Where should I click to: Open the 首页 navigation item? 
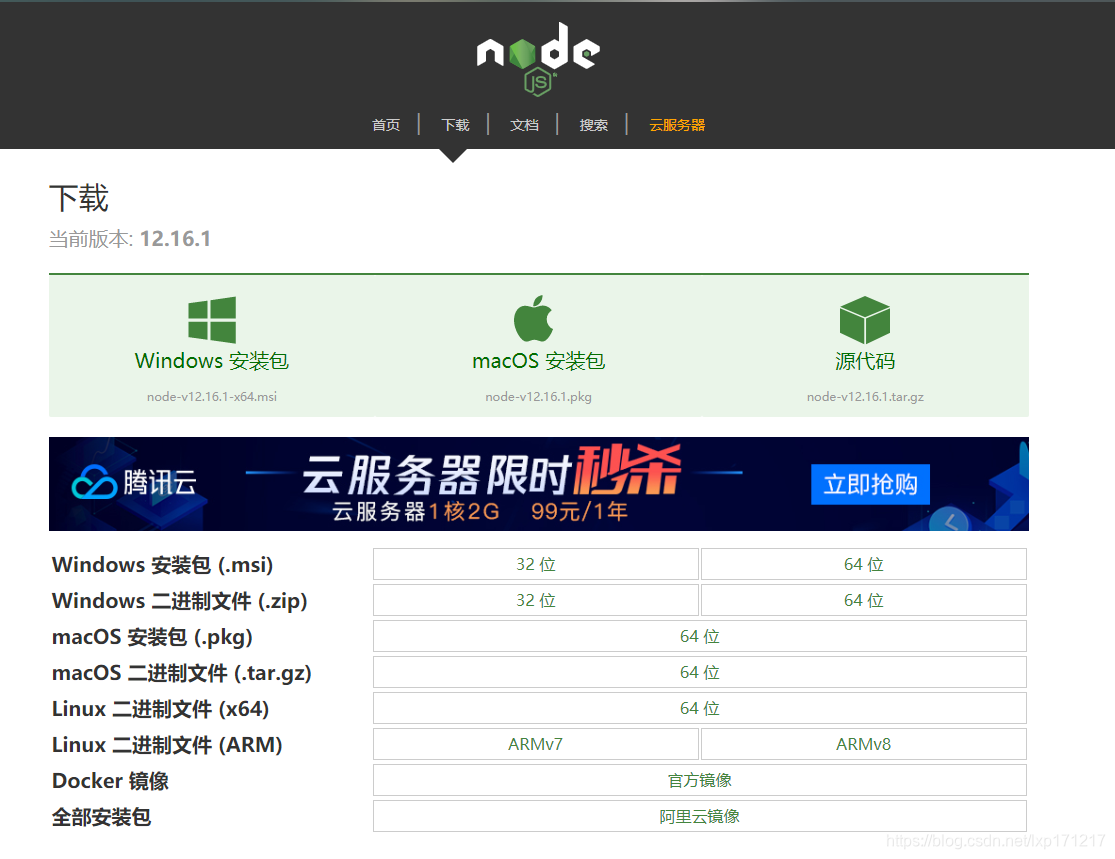tap(386, 125)
